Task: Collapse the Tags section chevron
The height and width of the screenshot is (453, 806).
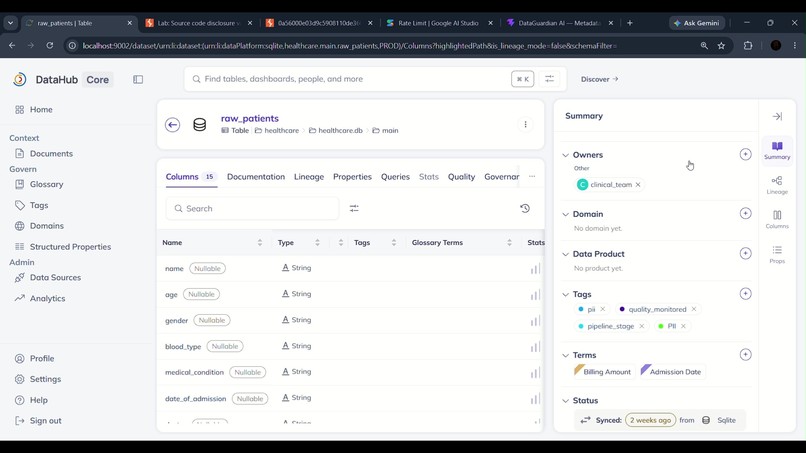Action: pos(565,294)
